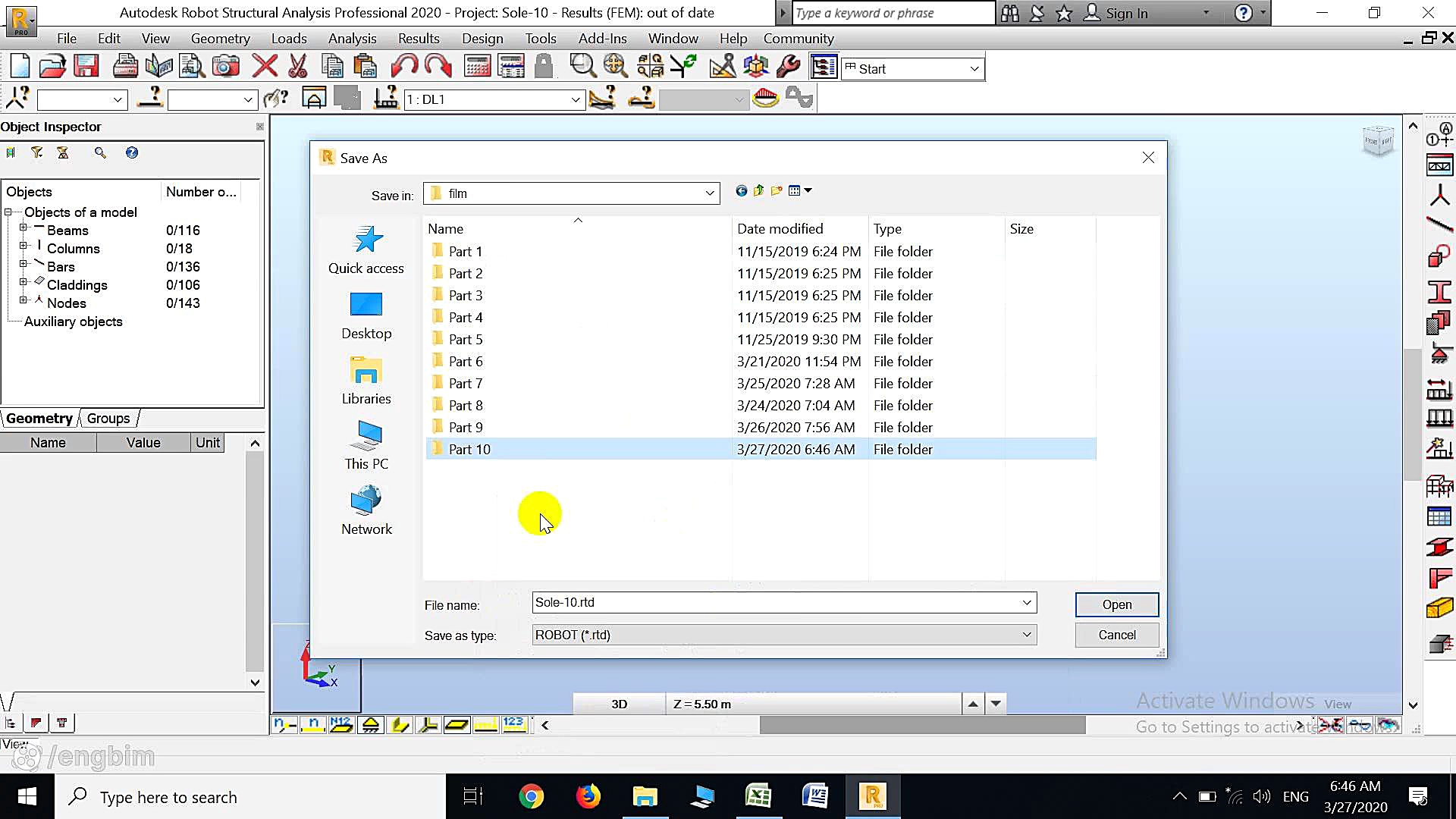Go to This PC location
1456x819 pixels.
coord(366,446)
